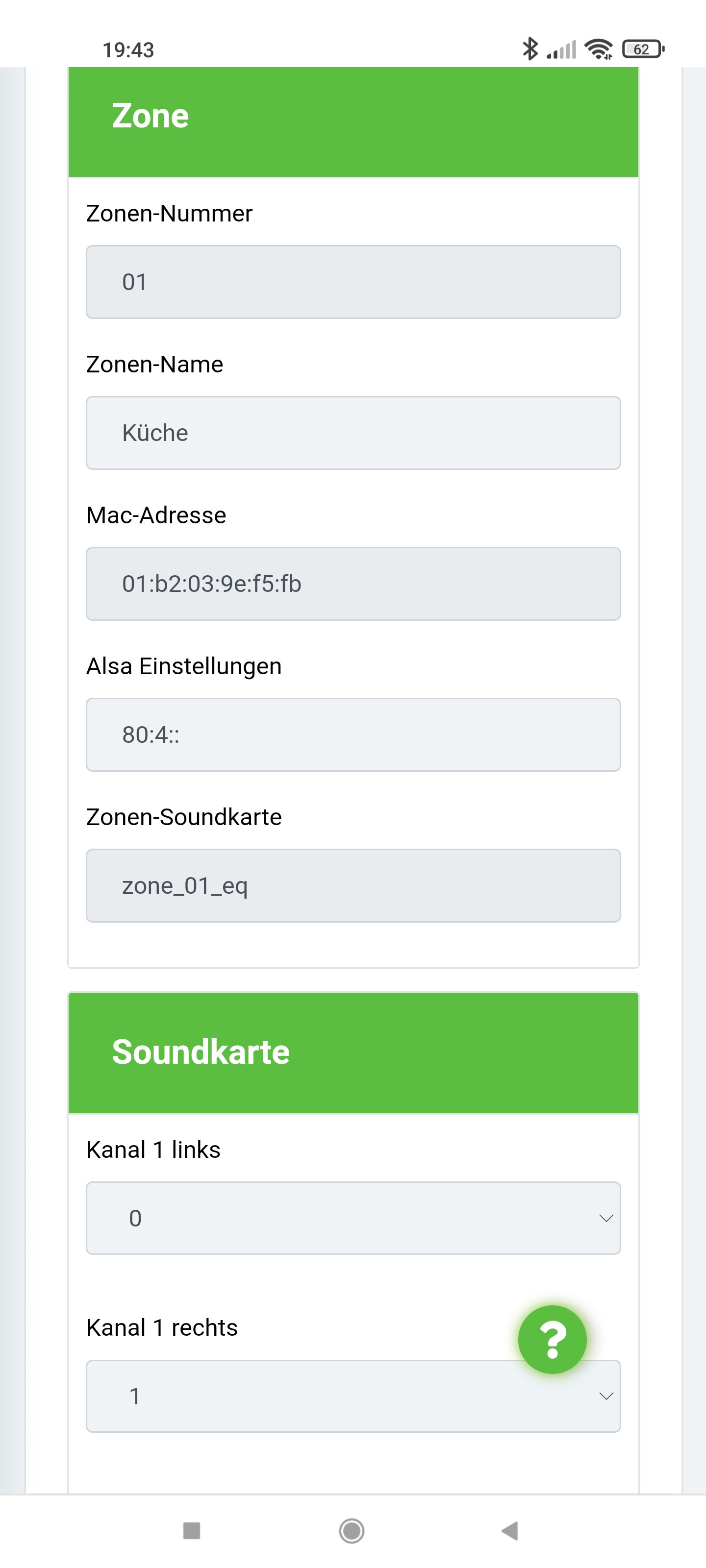Click the chevron in Kanal 1 links
The height and width of the screenshot is (1568, 706).
point(605,1218)
